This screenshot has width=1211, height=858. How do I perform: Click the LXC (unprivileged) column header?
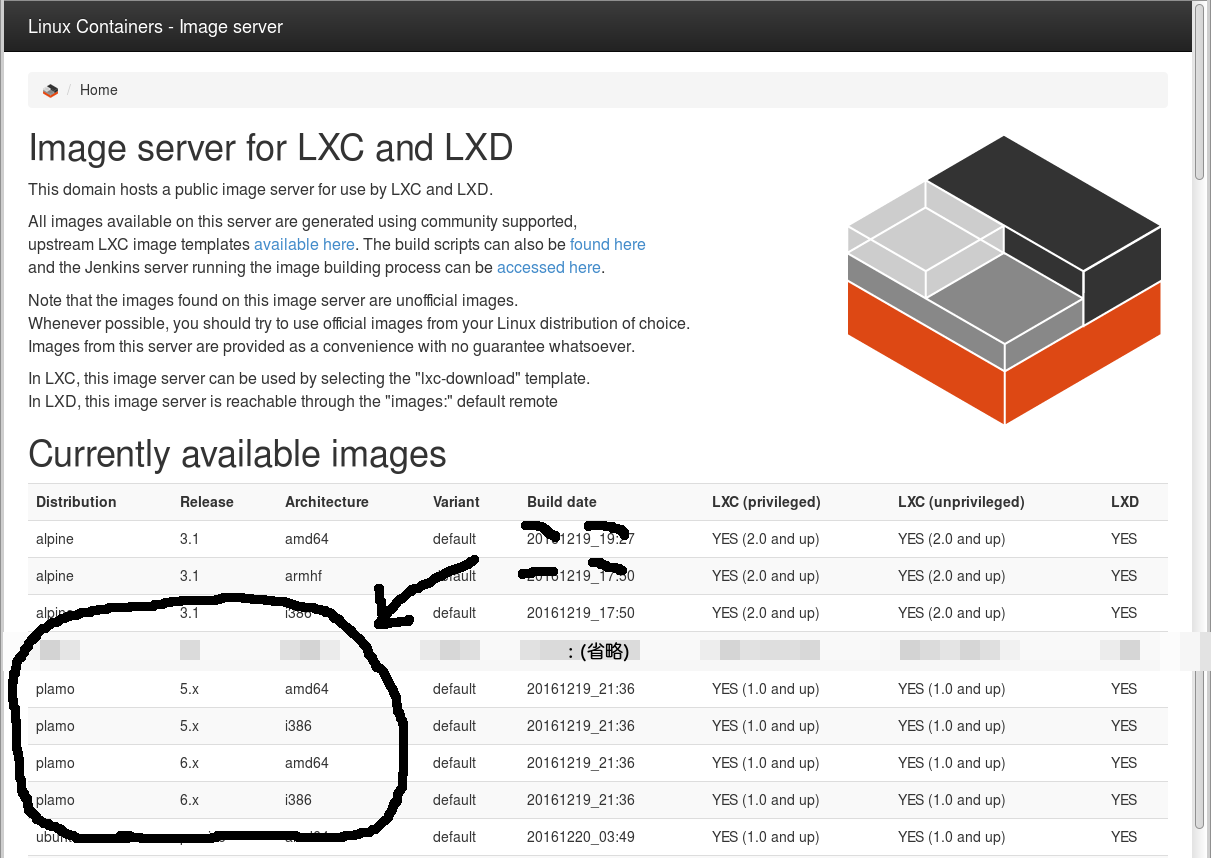(x=961, y=502)
